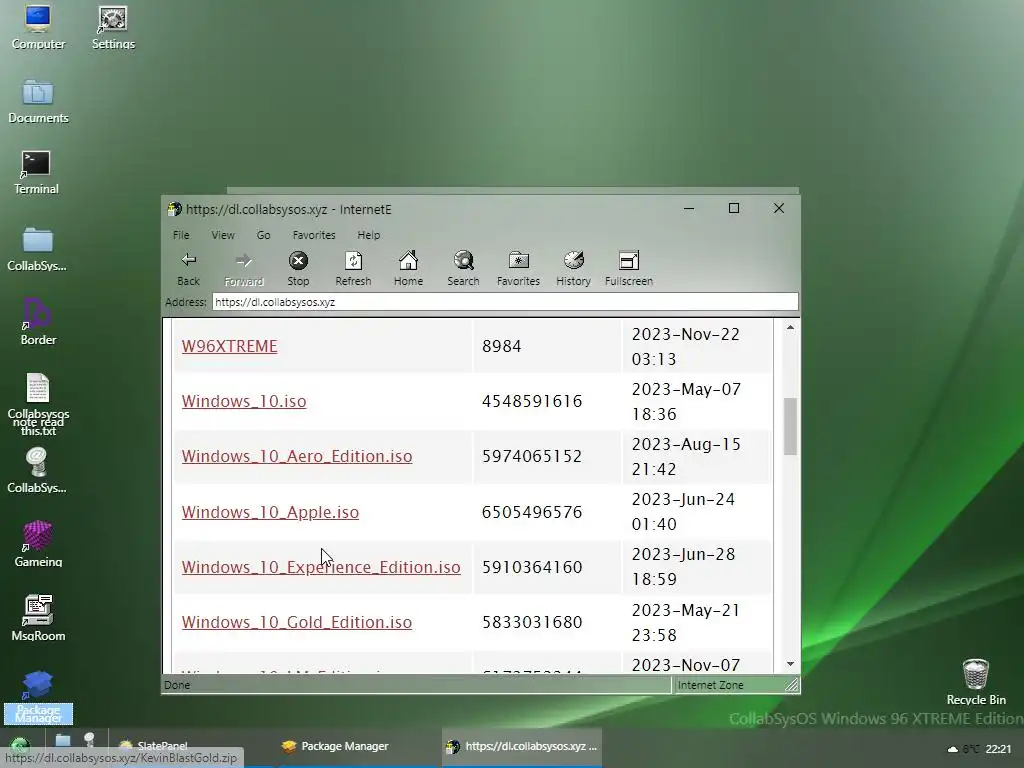Stop page loading with Stop button
Image resolution: width=1024 pixels, height=768 pixels.
(298, 268)
